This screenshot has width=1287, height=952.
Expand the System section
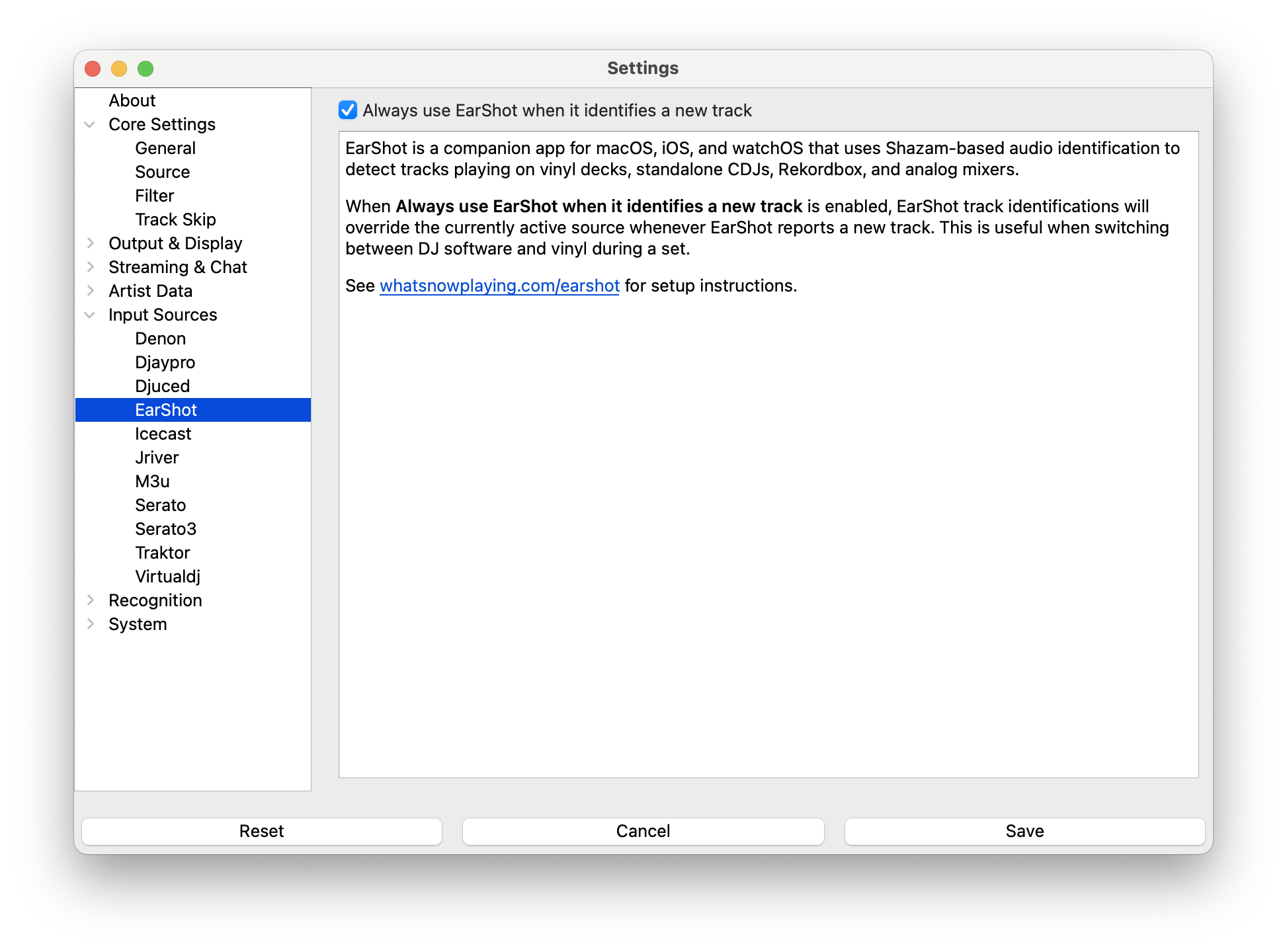90,624
